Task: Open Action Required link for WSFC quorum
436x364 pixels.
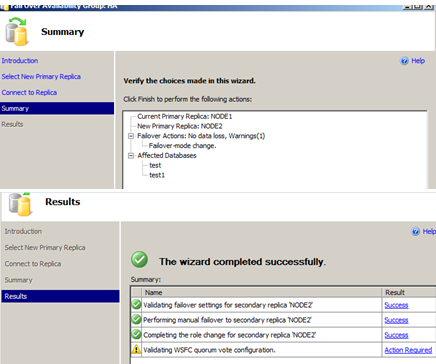Action: point(408,350)
